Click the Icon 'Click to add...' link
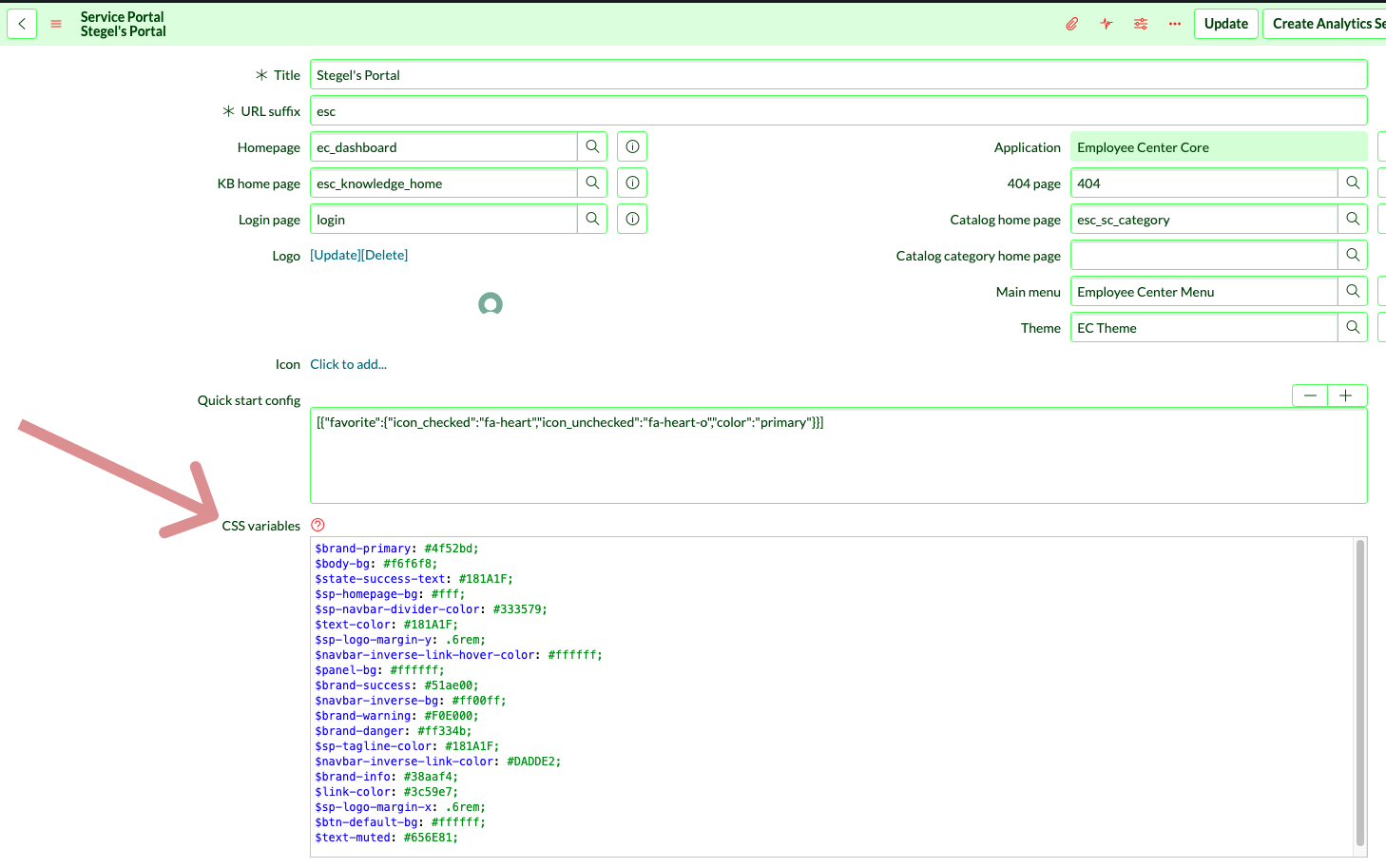Screen dimensions: 1386x868 pos(348,364)
